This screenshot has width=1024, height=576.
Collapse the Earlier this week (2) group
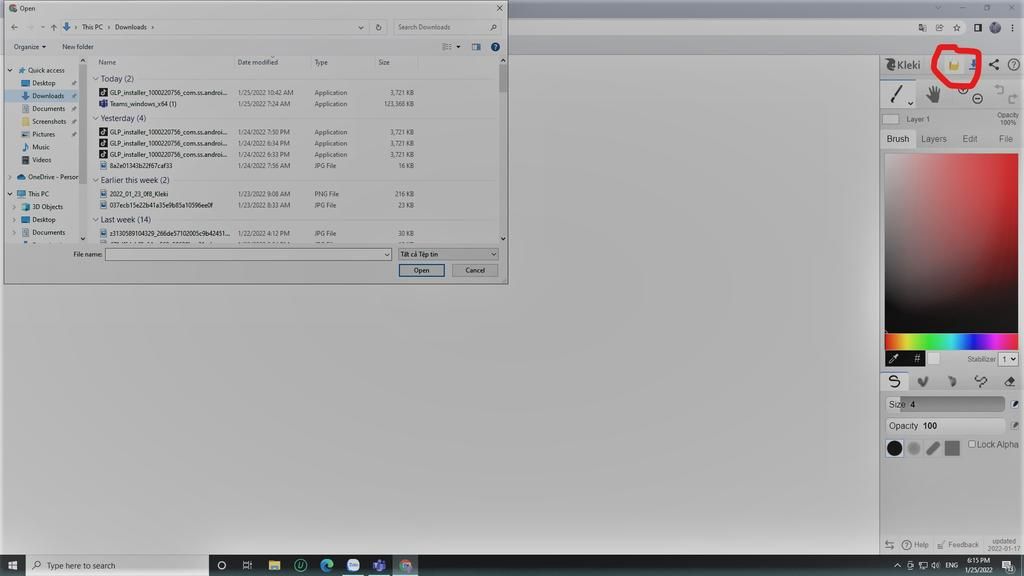point(96,180)
